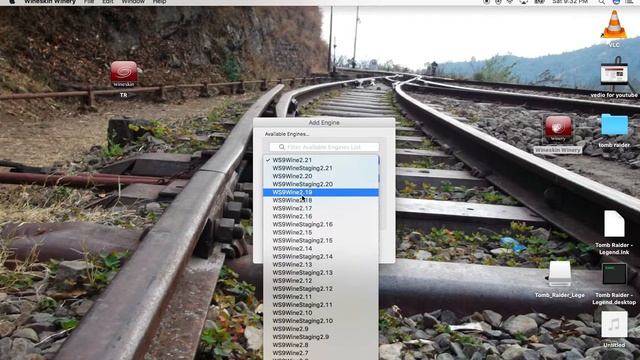
Task: Choose highlighted WS9Wine2.19 engine
Action: (x=321, y=192)
